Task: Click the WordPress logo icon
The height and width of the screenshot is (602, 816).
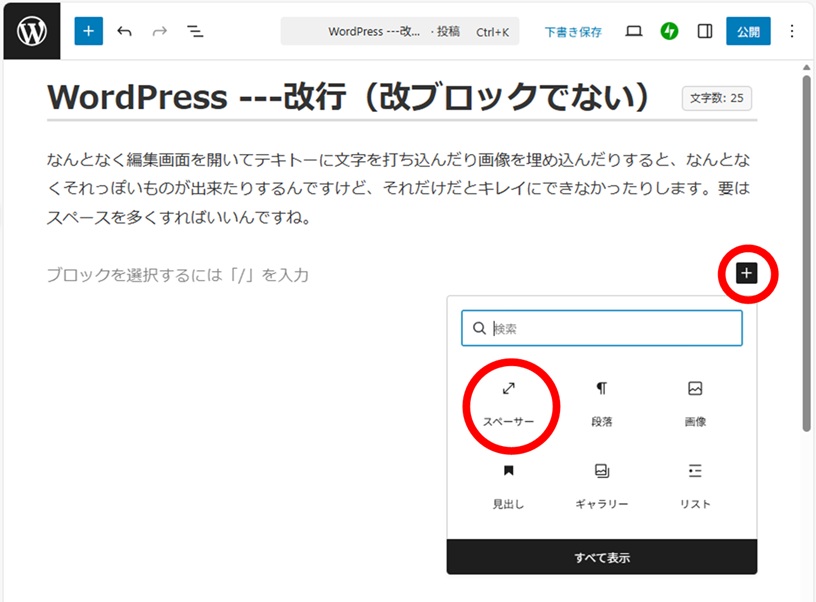Action: tap(31, 31)
